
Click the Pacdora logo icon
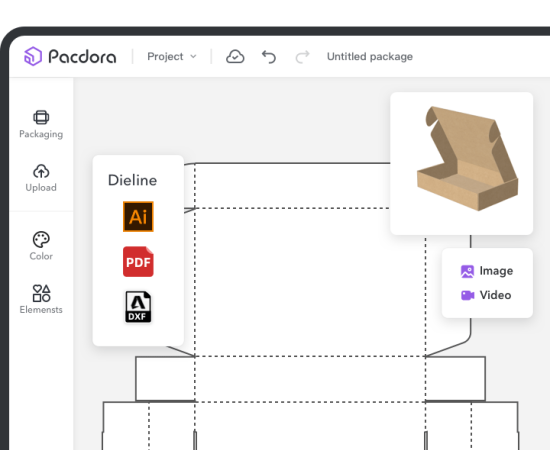pos(33,56)
